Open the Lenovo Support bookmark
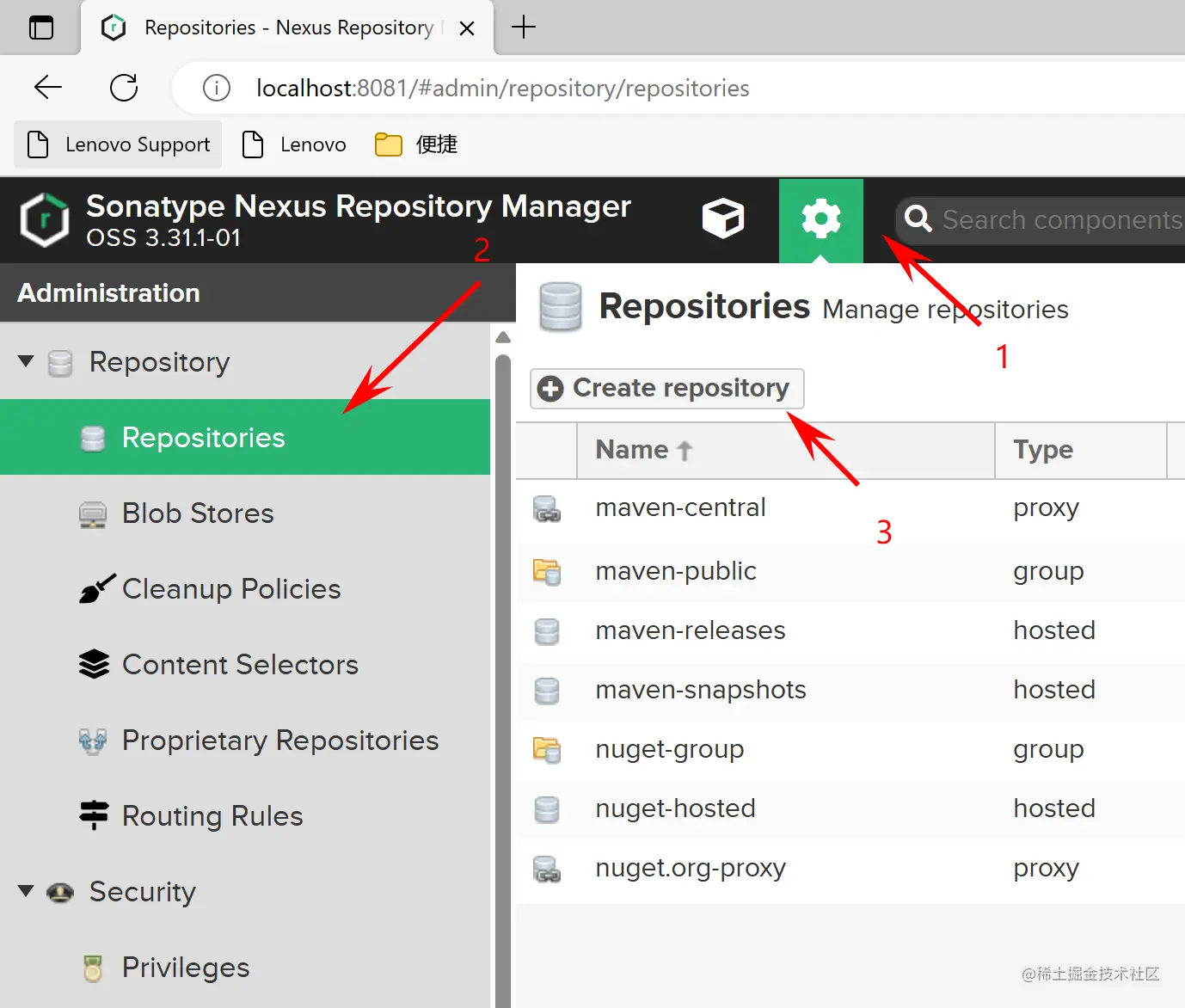The height and width of the screenshot is (1008, 1185). tap(119, 144)
